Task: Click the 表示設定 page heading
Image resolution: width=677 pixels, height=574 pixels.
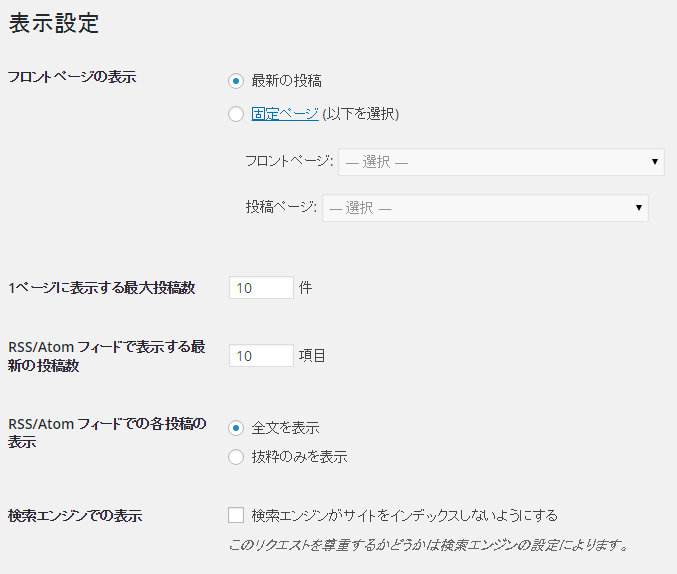Action: point(54,23)
